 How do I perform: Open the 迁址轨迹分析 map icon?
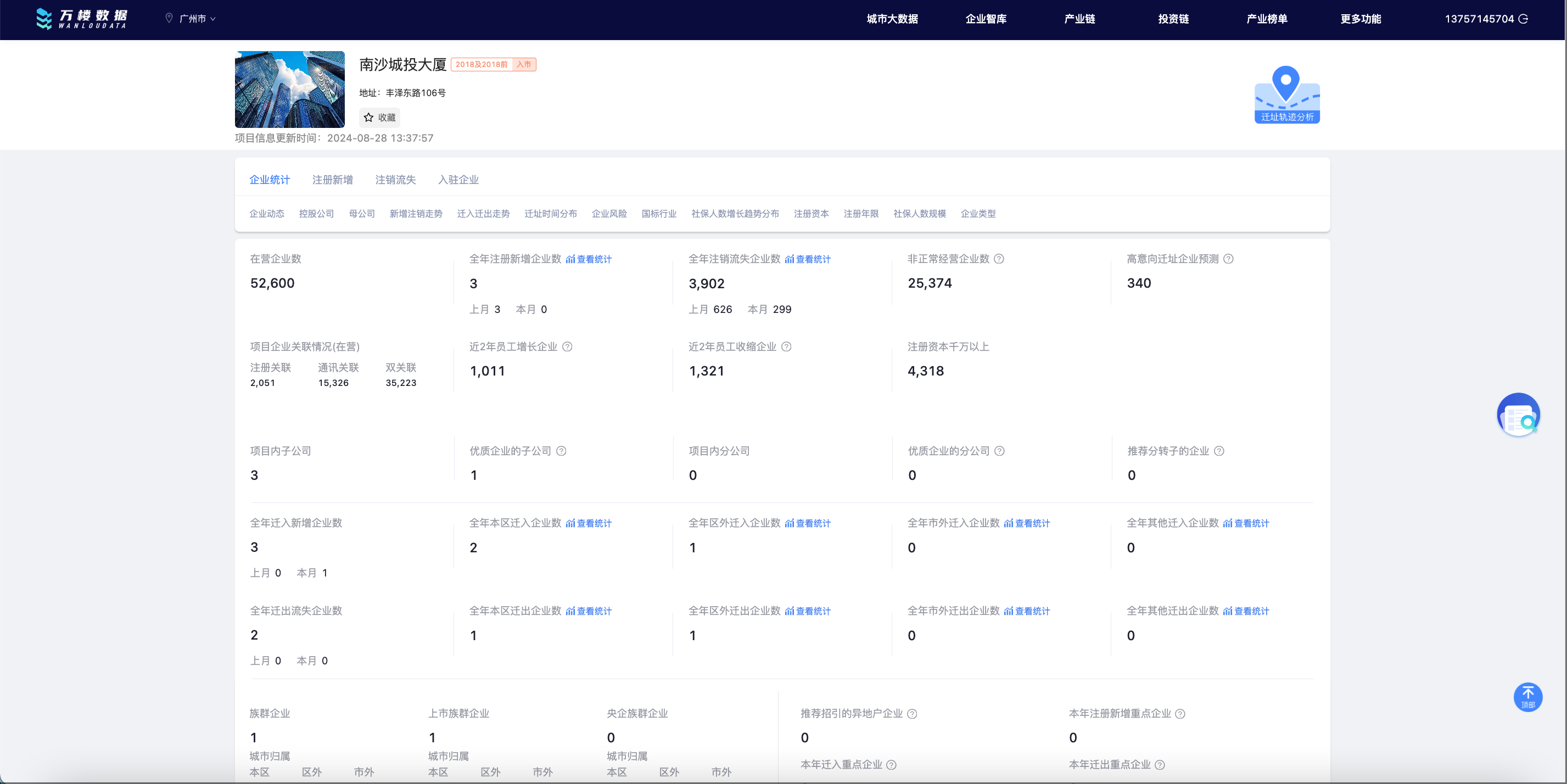click(1286, 95)
